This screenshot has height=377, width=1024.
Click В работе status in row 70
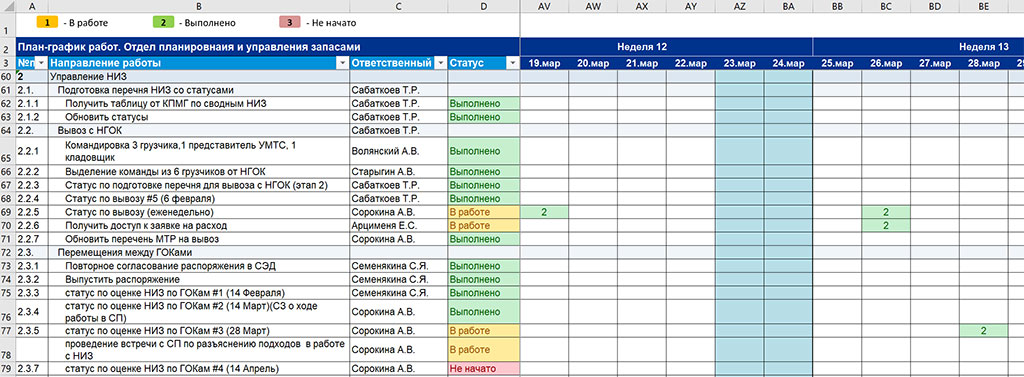(x=483, y=225)
